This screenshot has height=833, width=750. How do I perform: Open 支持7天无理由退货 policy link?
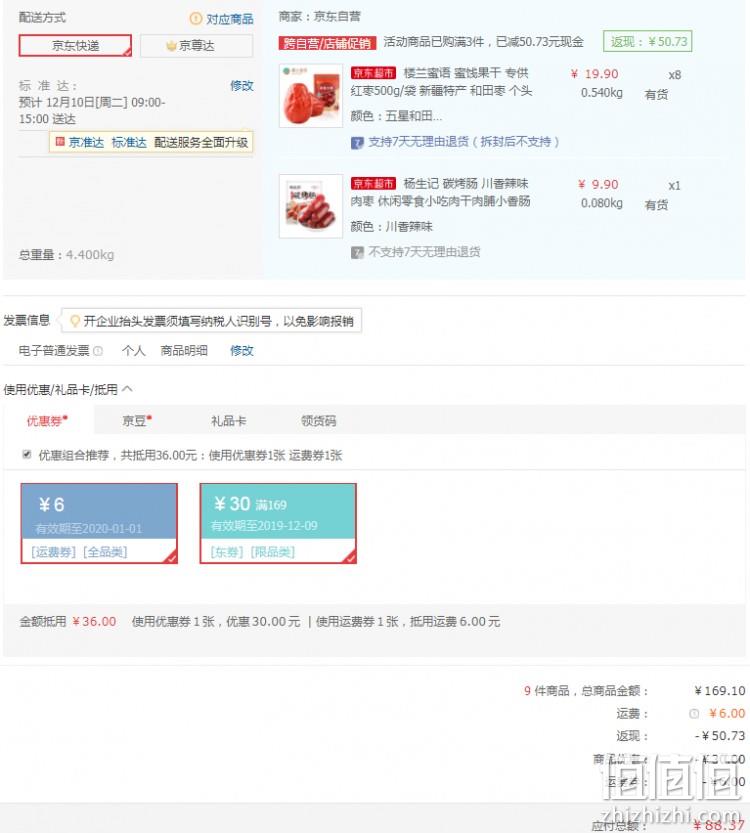(x=464, y=142)
